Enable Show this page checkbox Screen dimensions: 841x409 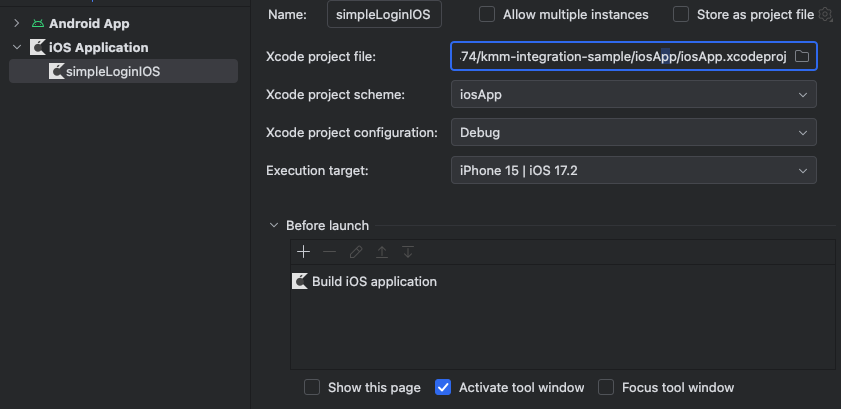pos(312,387)
